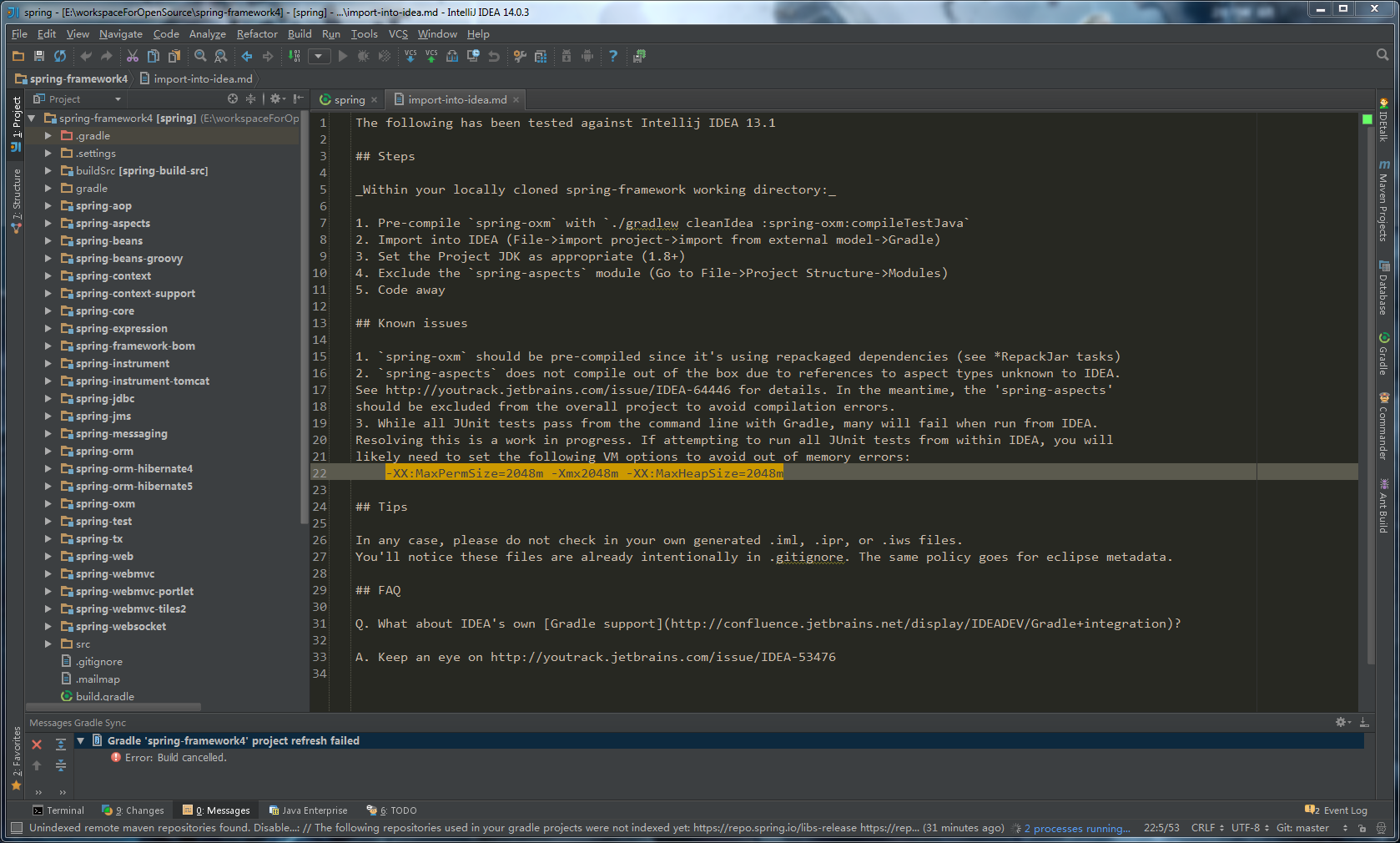Click the Cut scissors icon

coord(133,56)
